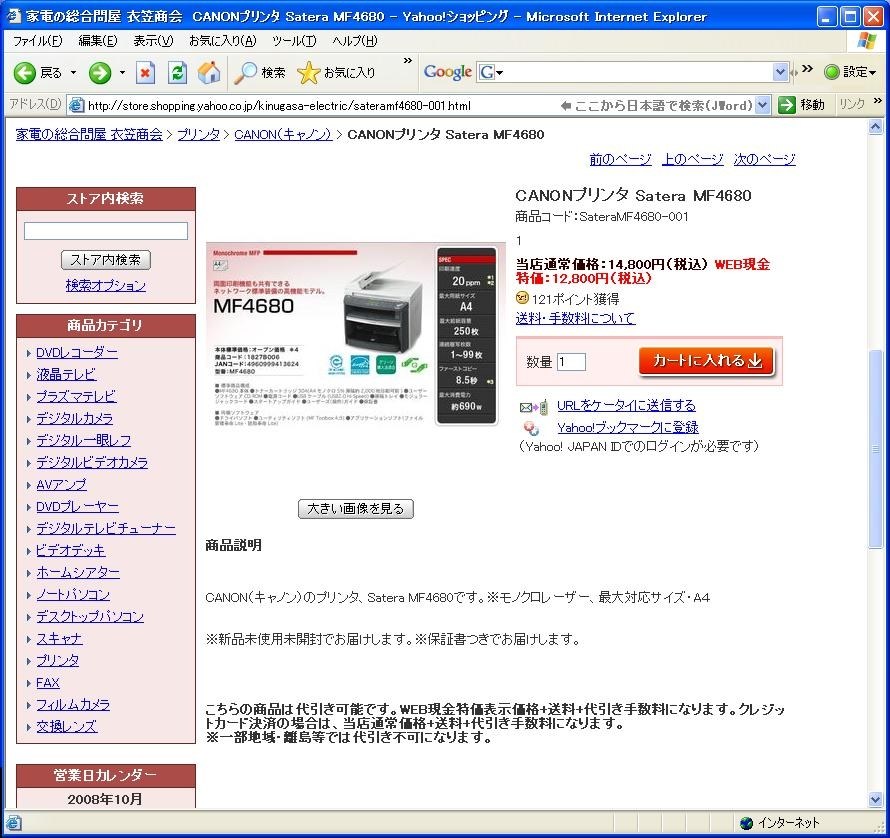Click the green Go (移動) arrow button

tap(787, 105)
